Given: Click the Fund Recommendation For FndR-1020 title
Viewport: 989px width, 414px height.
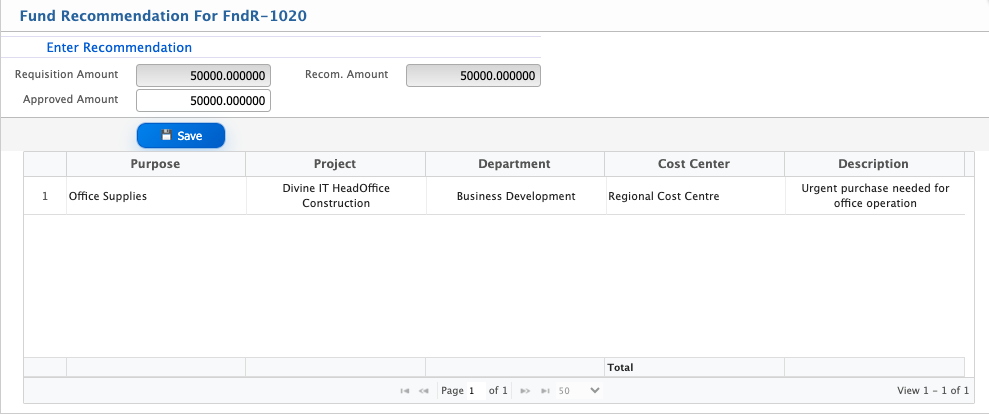Looking at the screenshot, I should point(163,16).
